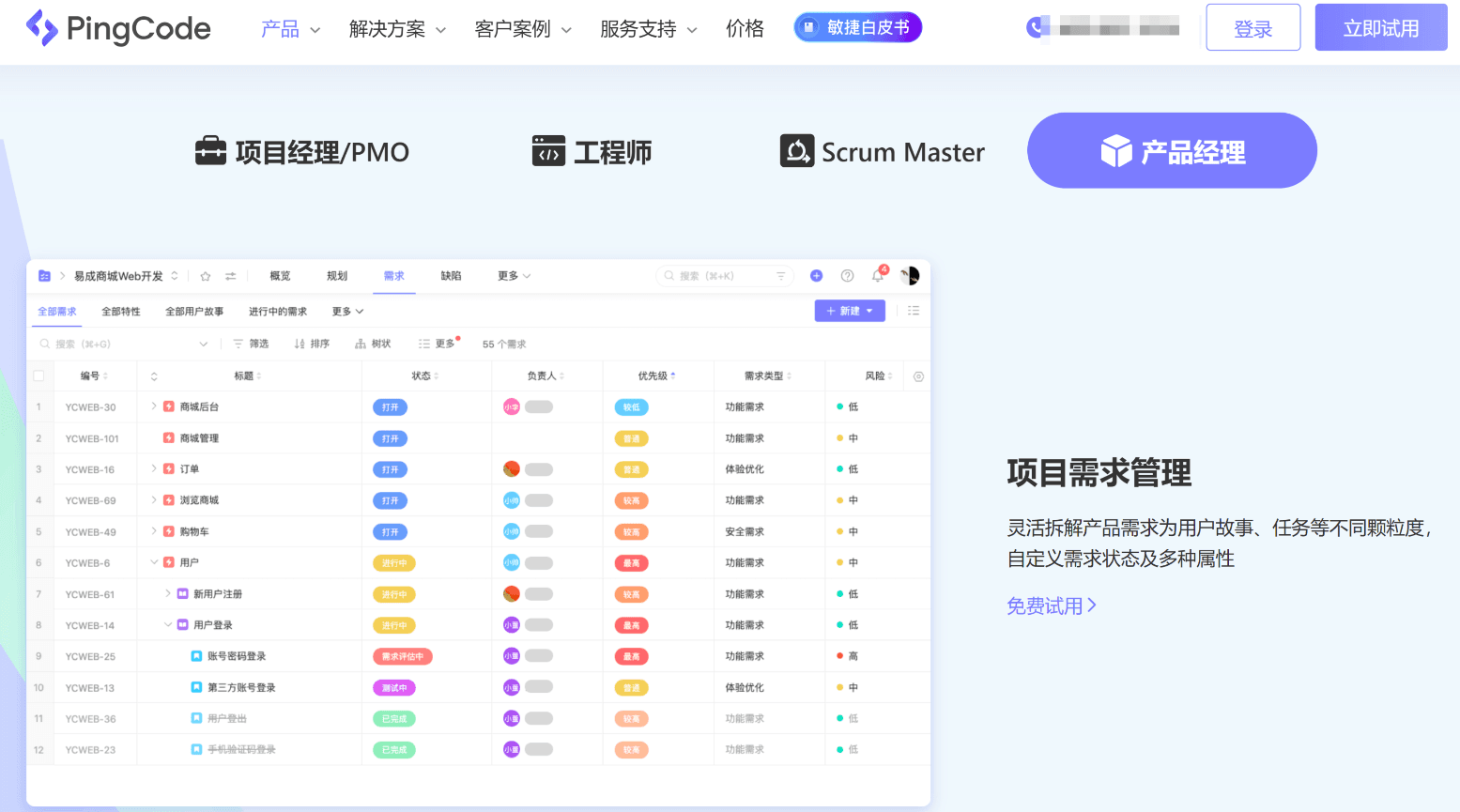Click the 免费试用 link
This screenshot has width=1460, height=812.
point(1052,605)
